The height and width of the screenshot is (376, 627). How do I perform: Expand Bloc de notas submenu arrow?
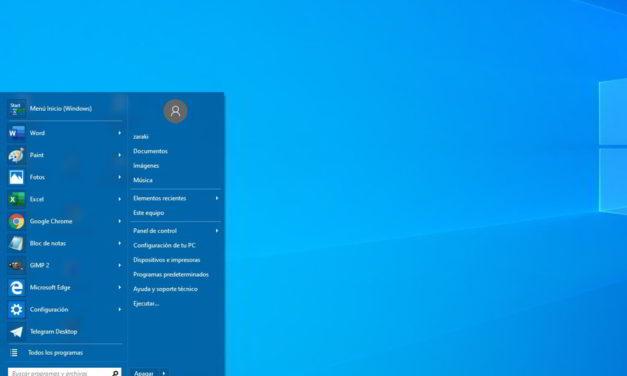pyautogui.click(x=120, y=243)
